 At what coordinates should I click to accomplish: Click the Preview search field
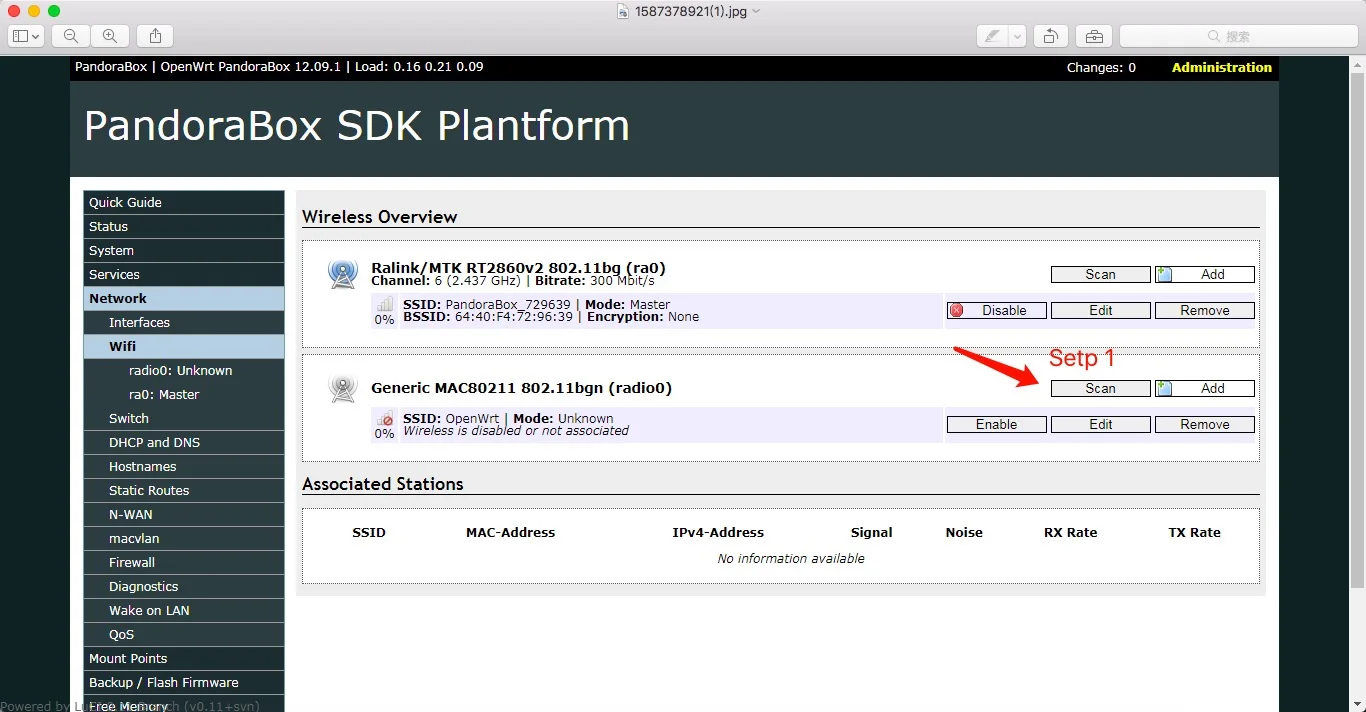coord(1237,36)
